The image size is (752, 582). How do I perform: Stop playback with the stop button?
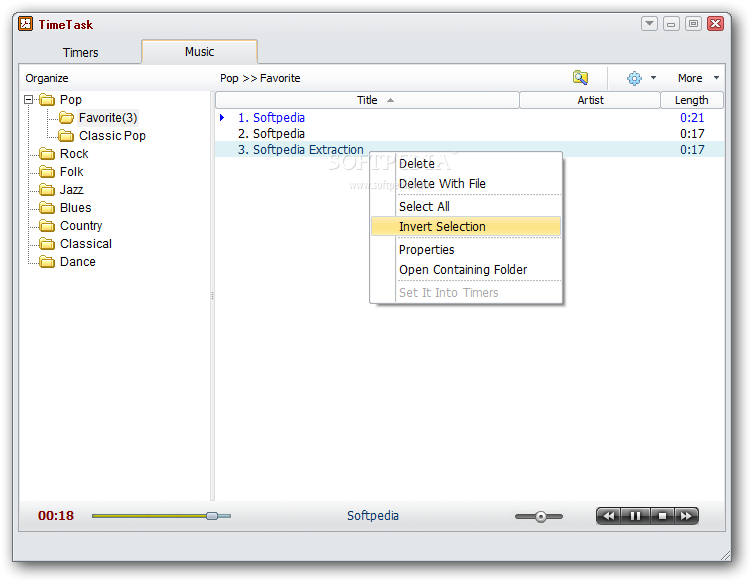click(x=662, y=516)
